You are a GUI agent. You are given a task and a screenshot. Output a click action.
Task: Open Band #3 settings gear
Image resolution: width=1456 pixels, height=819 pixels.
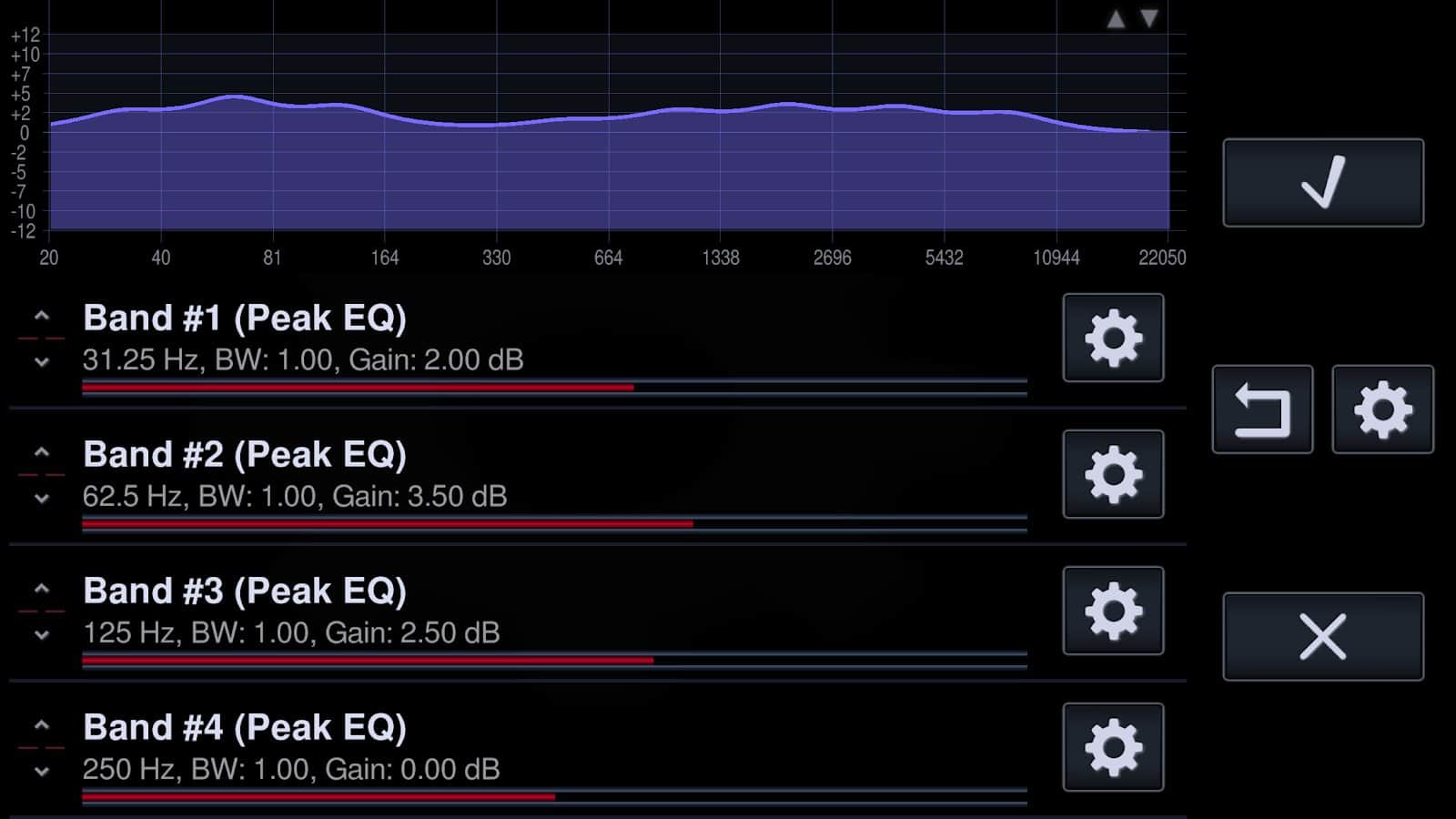click(x=1113, y=611)
